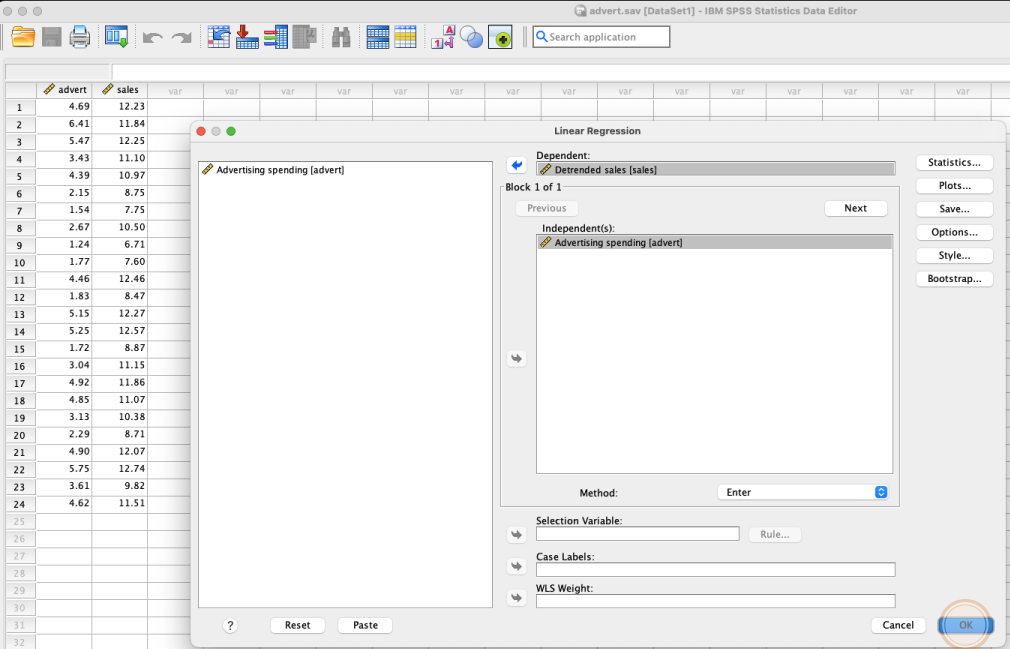Image resolution: width=1010 pixels, height=649 pixels.
Task: Click Select cases yellow grid icon
Action: pos(405,37)
